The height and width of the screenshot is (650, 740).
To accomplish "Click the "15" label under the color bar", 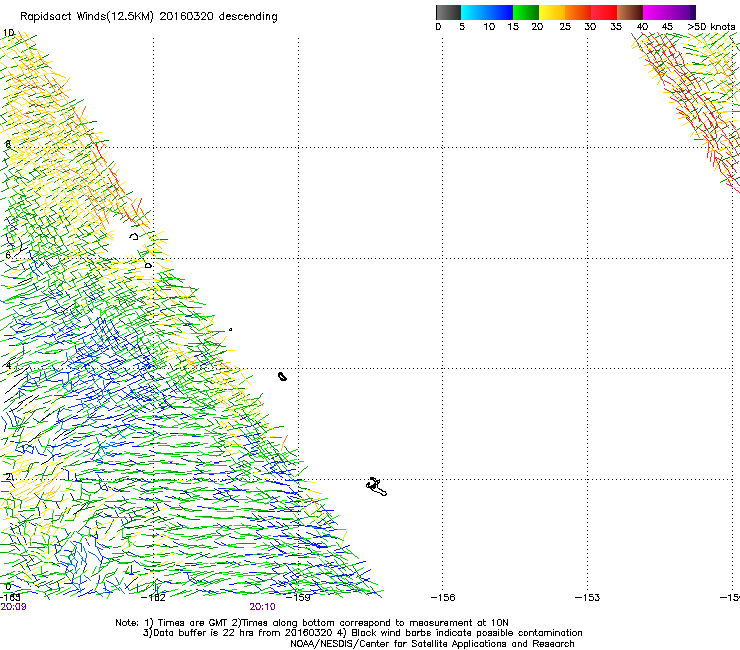I will (513, 27).
